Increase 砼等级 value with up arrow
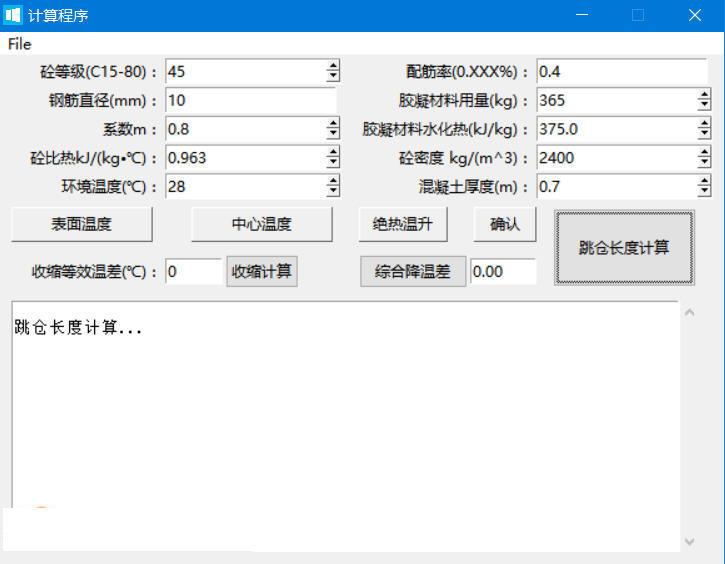Screen dimensions: 725x564 click(333, 66)
